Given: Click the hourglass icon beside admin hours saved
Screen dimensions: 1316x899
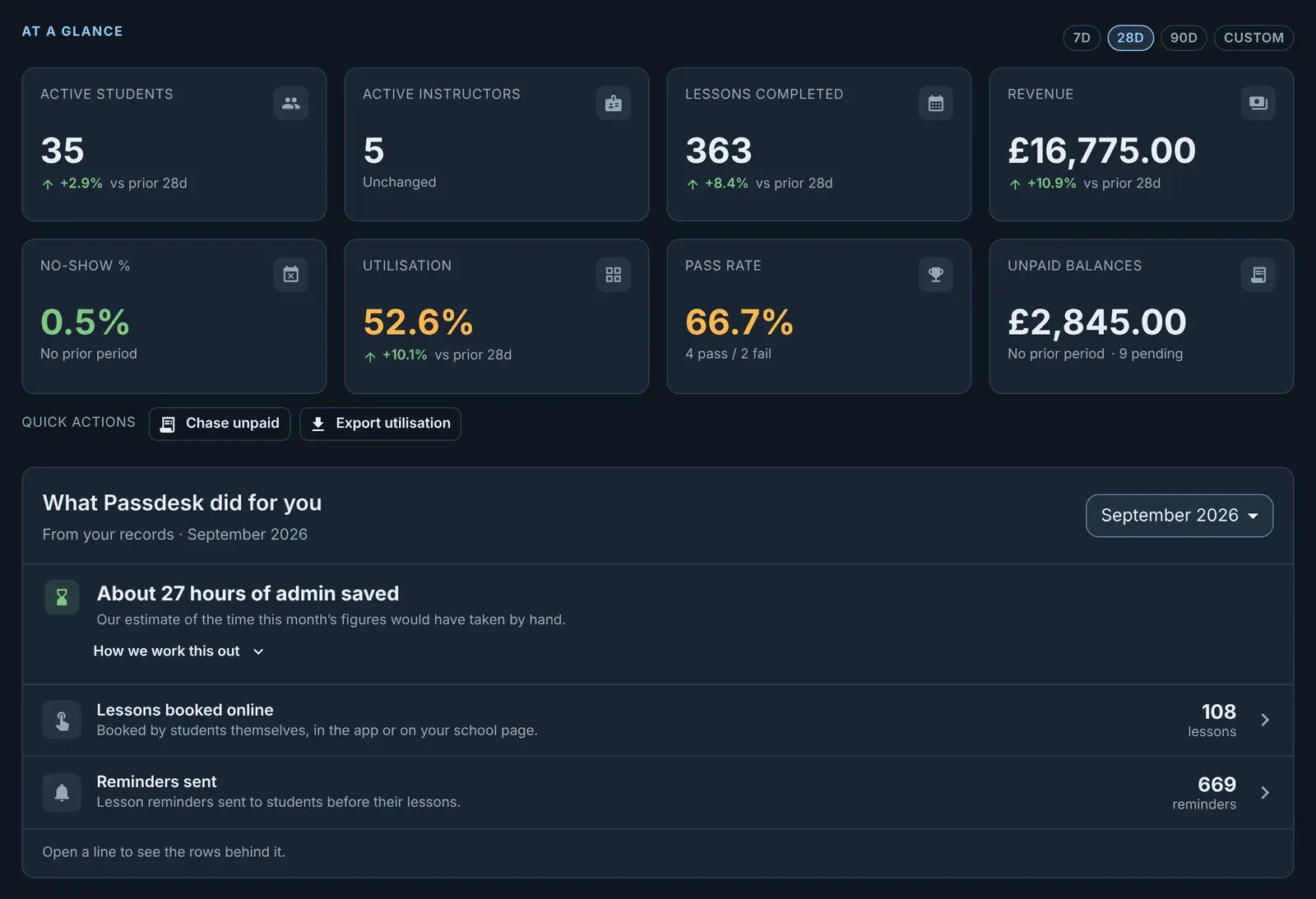Looking at the screenshot, I should point(62,597).
